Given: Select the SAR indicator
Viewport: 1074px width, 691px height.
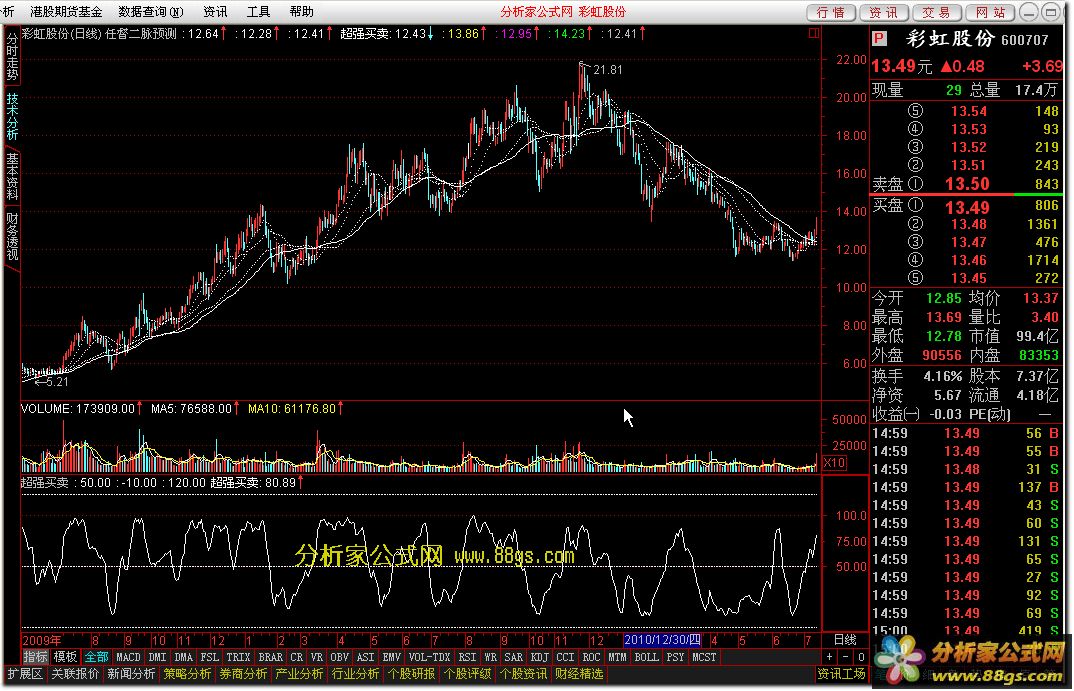Looking at the screenshot, I should click(x=514, y=657).
